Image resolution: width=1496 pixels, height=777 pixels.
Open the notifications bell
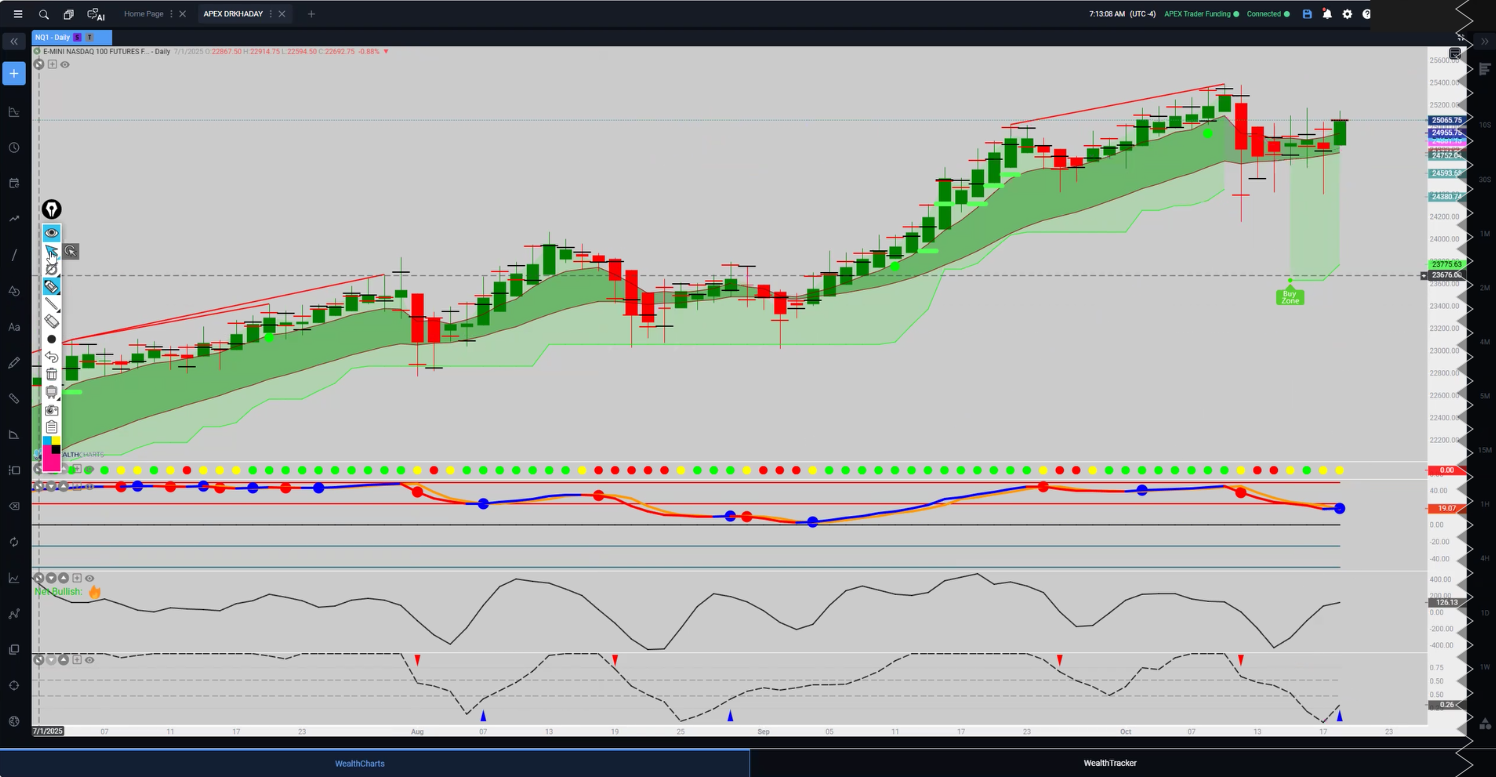[1327, 14]
